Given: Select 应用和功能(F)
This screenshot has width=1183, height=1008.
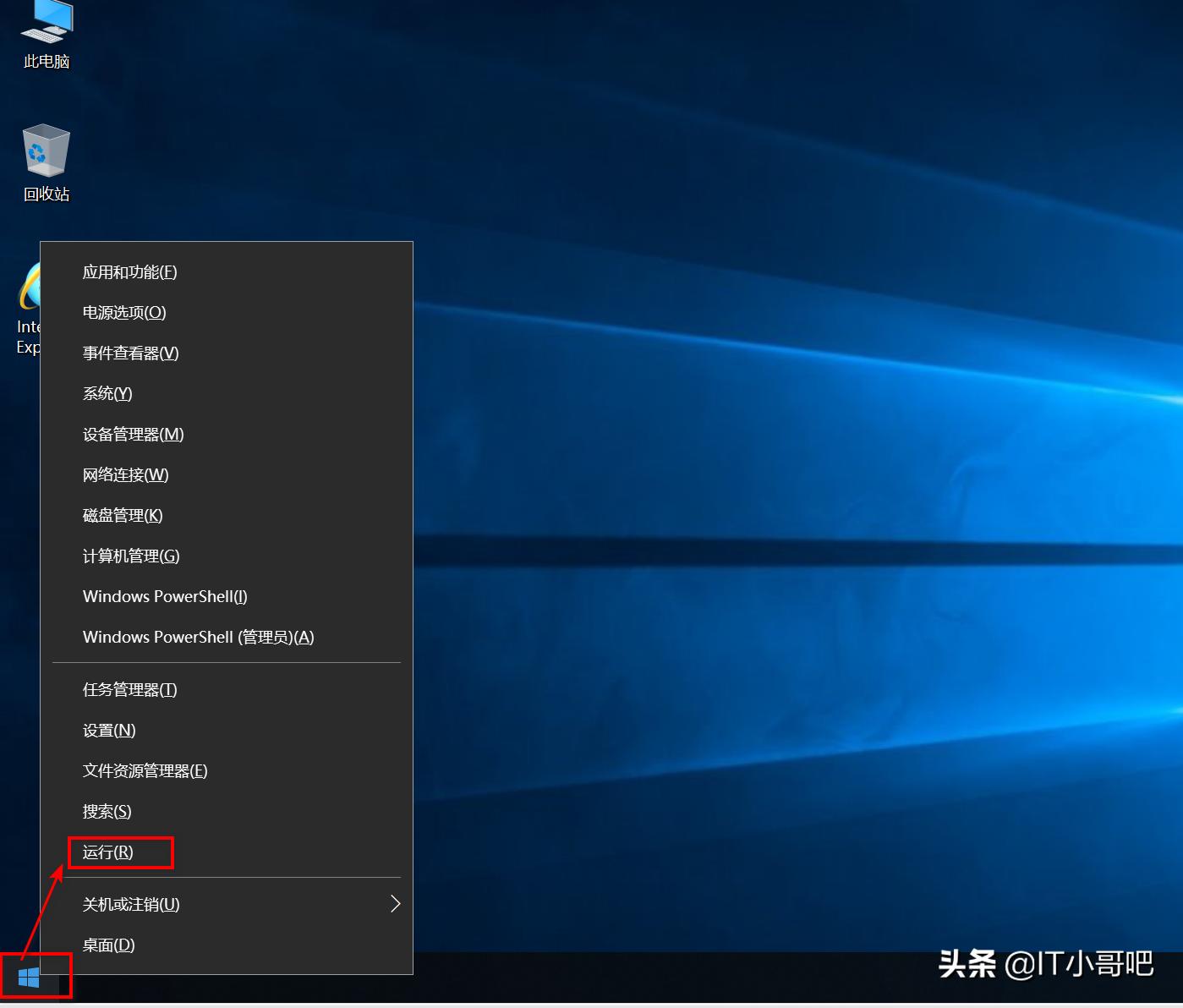Looking at the screenshot, I should 129,271.
